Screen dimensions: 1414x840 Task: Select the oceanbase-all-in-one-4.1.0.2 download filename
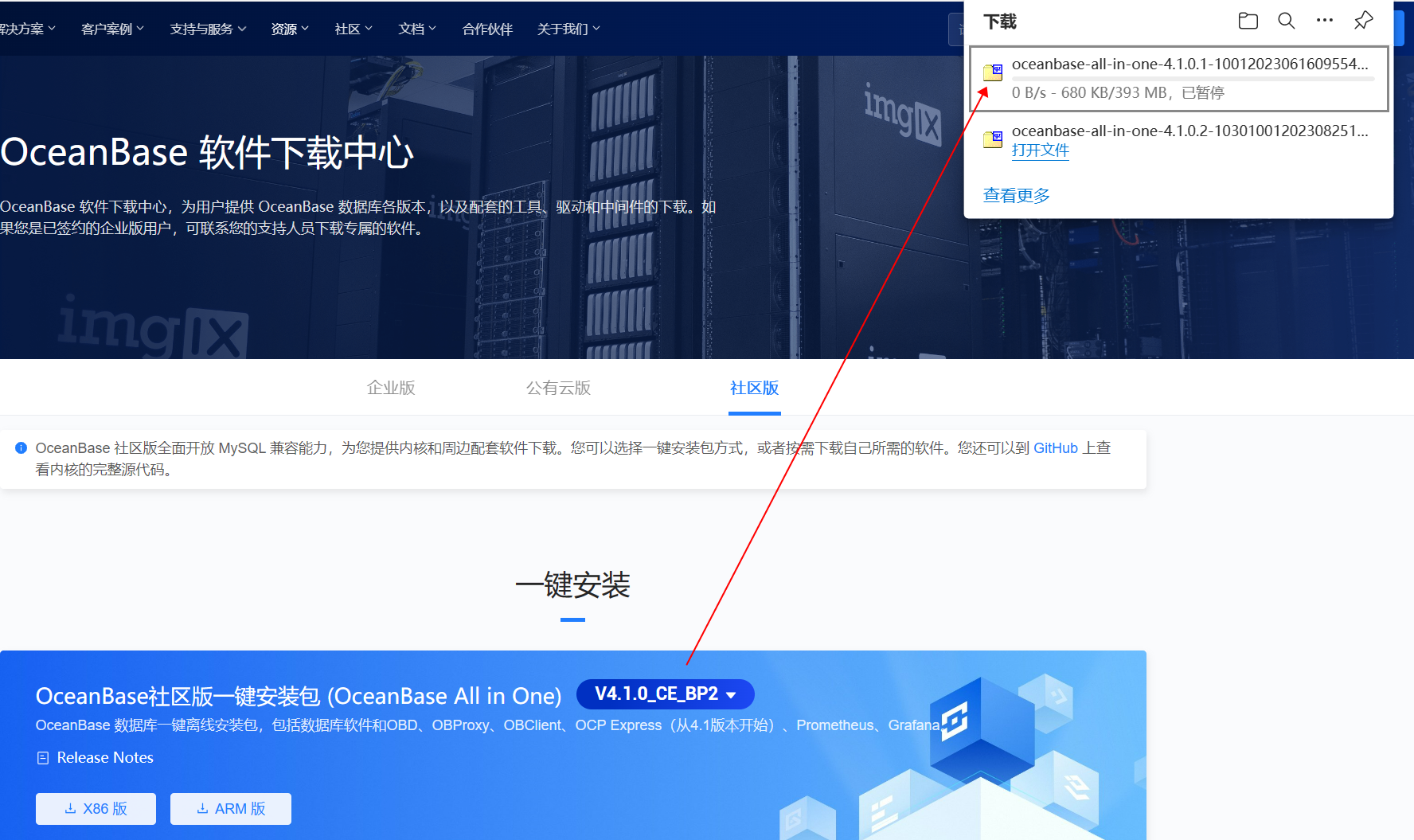click(1190, 131)
